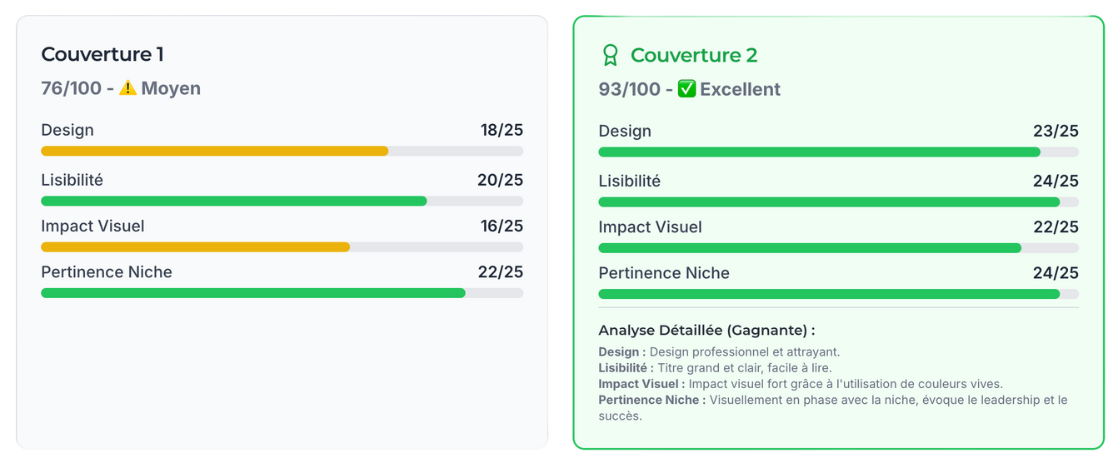Select the Couverture 2 heading
The height and width of the screenshot is (468, 1118).
pyautogui.click(x=694, y=55)
